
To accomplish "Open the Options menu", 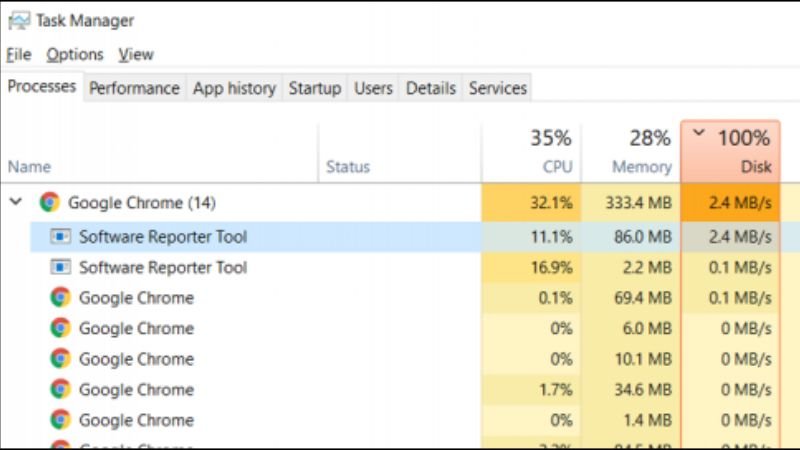I will pyautogui.click(x=75, y=55).
